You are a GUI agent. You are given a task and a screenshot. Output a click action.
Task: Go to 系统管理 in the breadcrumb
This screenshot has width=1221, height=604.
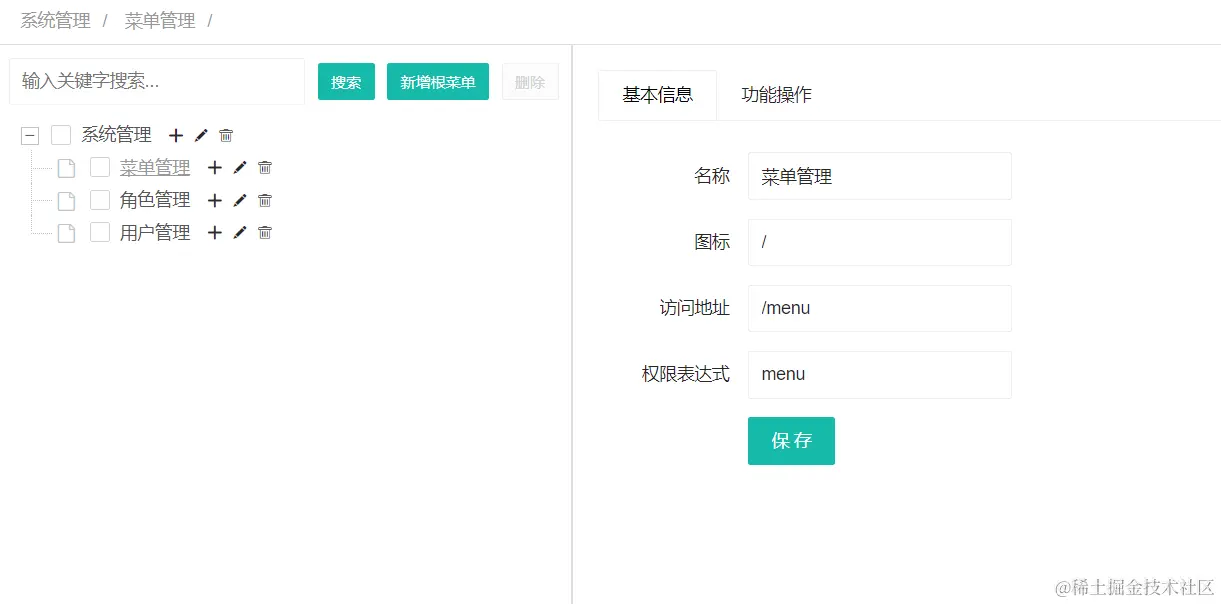point(56,21)
